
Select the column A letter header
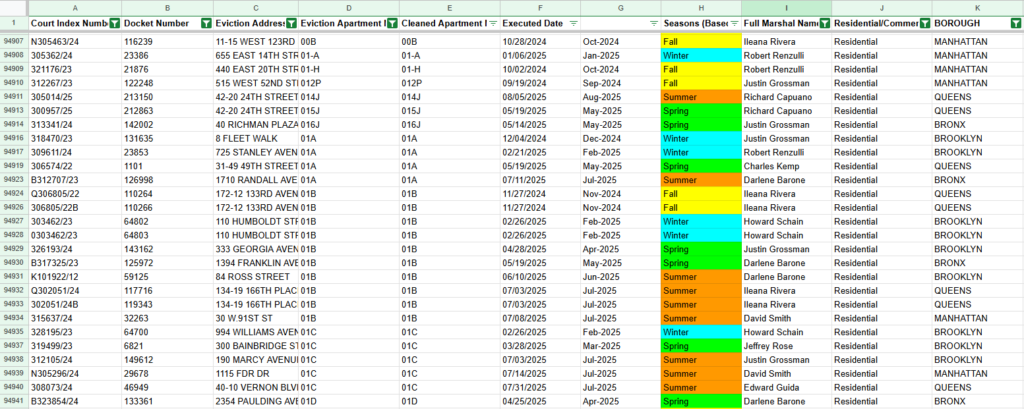pyautogui.click(x=74, y=8)
